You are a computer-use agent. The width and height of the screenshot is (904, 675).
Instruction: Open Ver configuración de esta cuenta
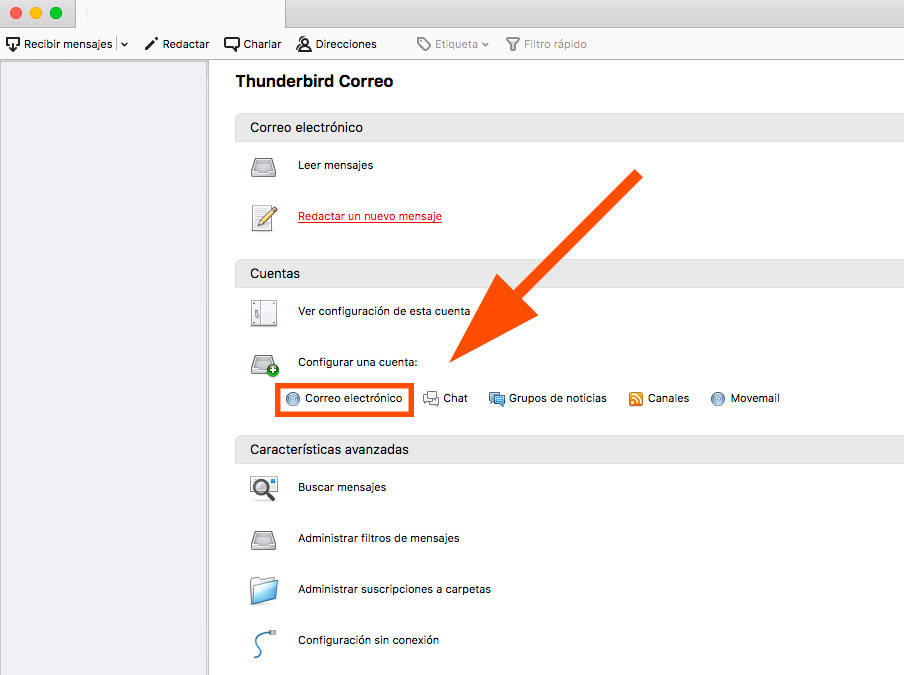coord(384,311)
